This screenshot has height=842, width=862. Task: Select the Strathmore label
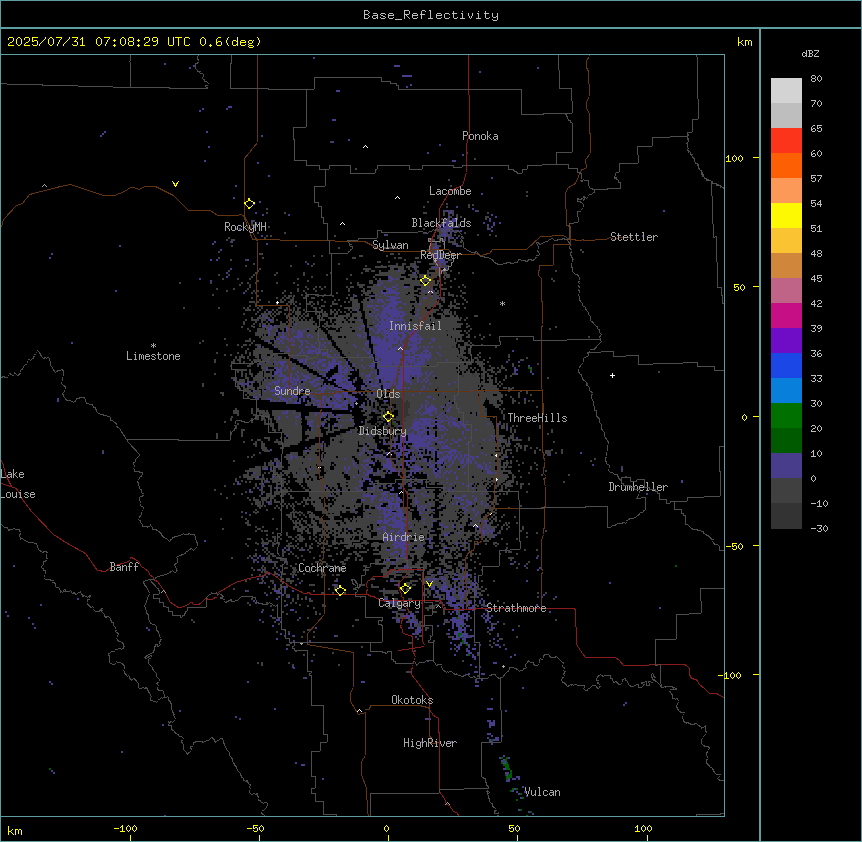point(516,608)
